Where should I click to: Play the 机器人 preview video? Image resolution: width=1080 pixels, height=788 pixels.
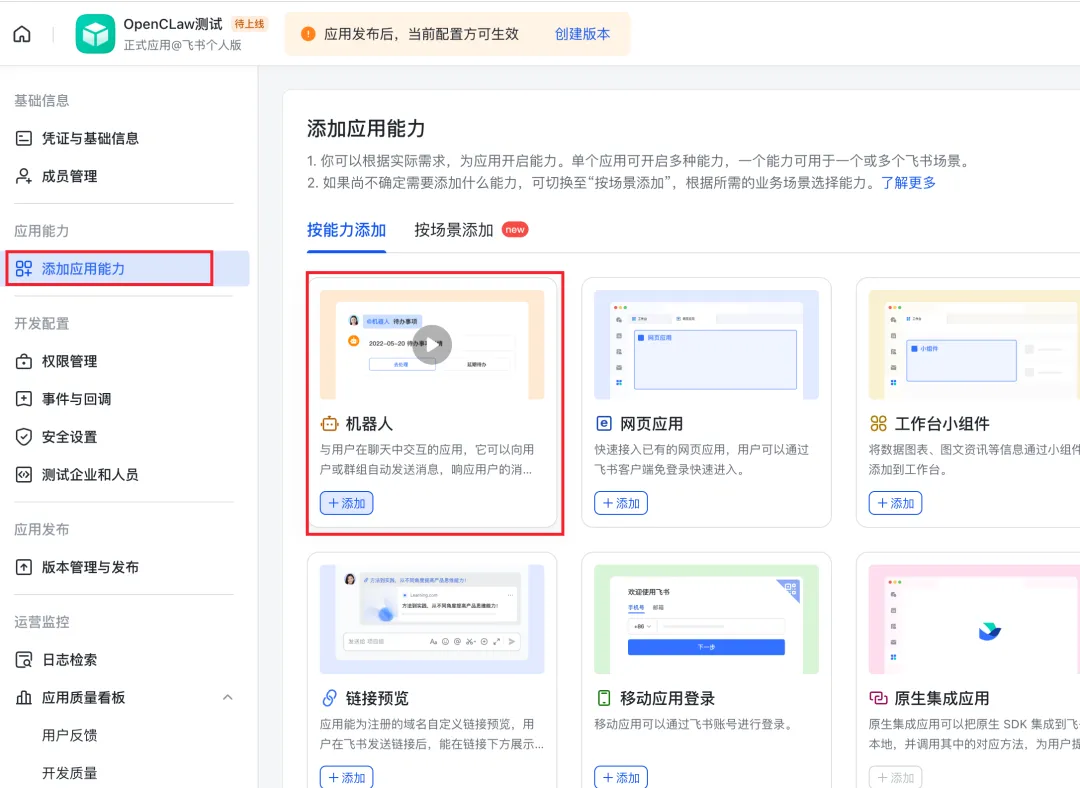coord(432,344)
